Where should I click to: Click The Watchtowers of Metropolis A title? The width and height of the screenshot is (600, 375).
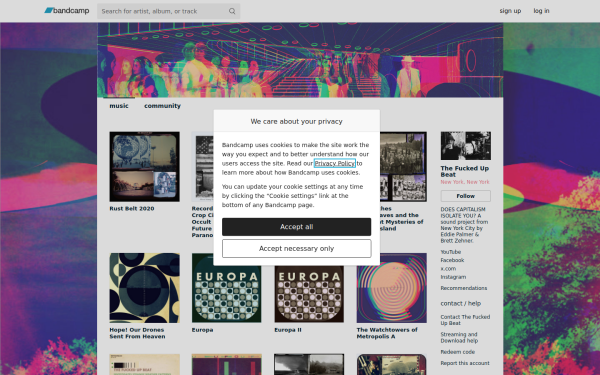[x=387, y=333]
